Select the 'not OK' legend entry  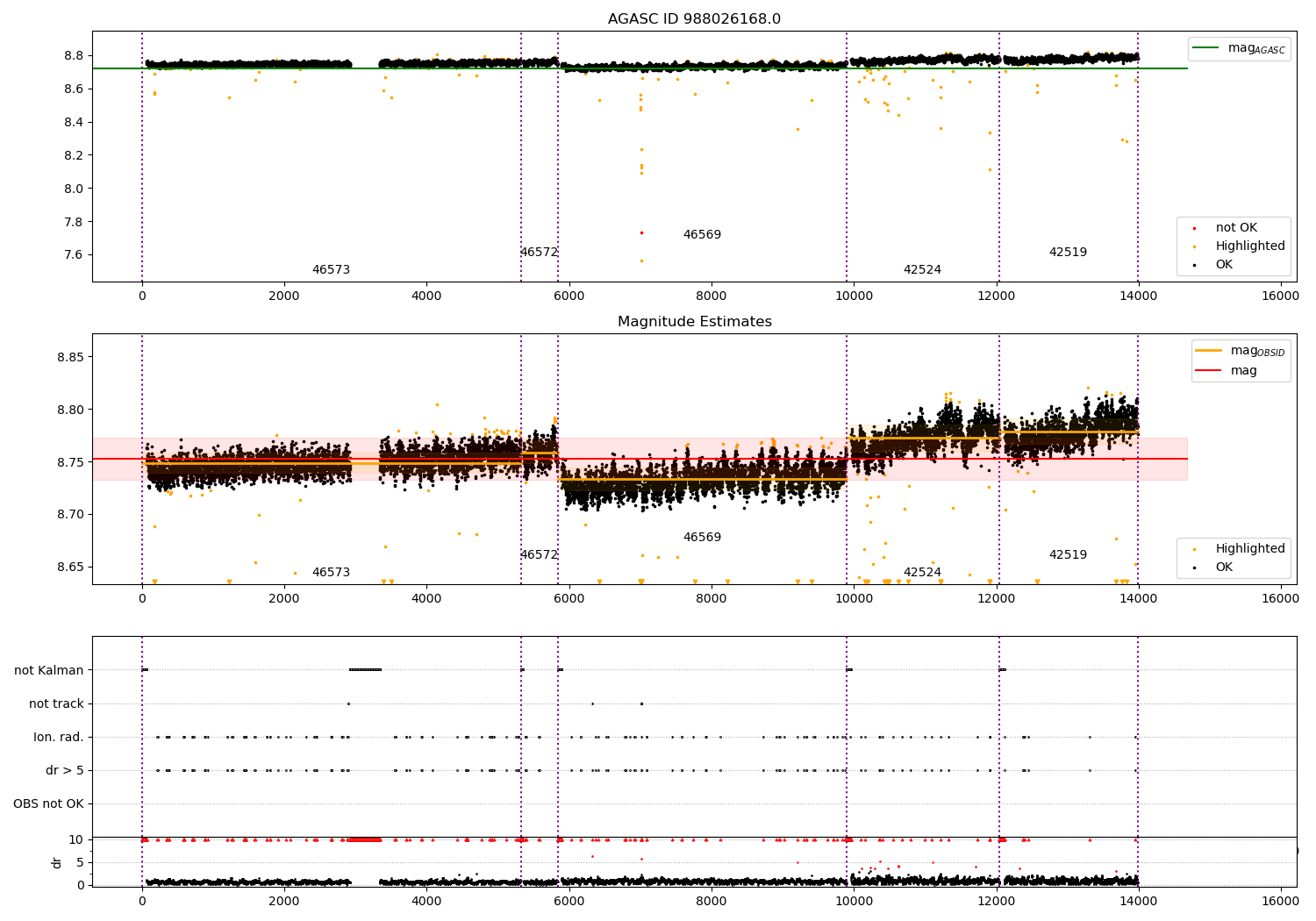[x=1236, y=228]
